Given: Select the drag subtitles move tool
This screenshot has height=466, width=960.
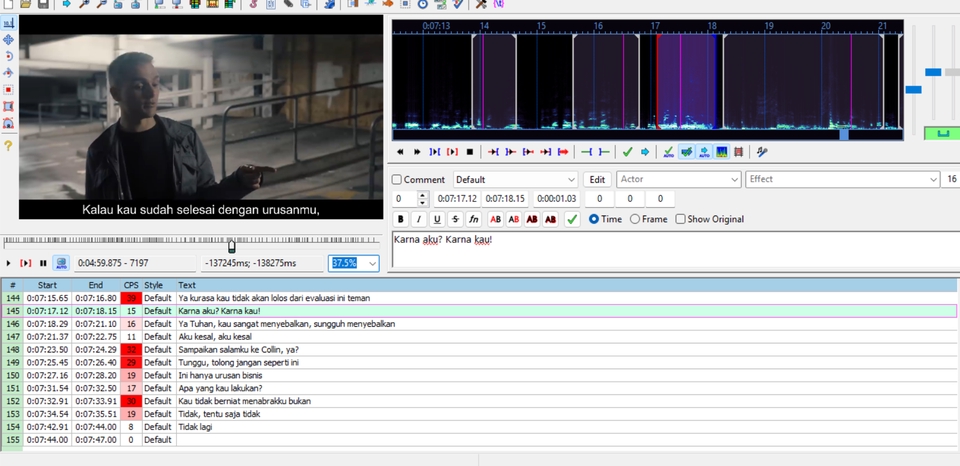Looking at the screenshot, I should (x=9, y=40).
